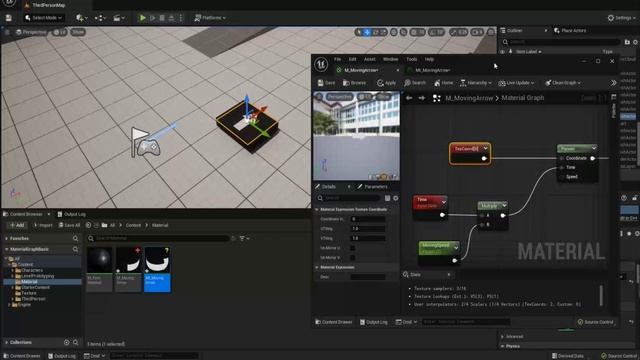Open Output Log in the material editor window
640x360 pixels.
tap(373, 322)
